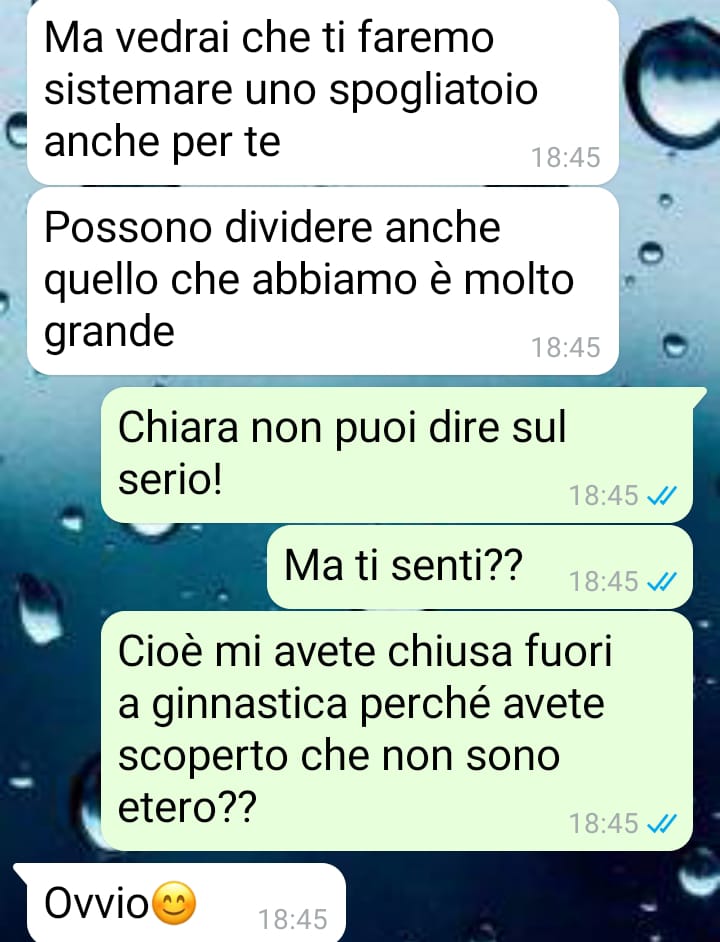Select the 'Possono dividere anche' message bubble
The image size is (720, 942).
pyautogui.click(x=323, y=281)
